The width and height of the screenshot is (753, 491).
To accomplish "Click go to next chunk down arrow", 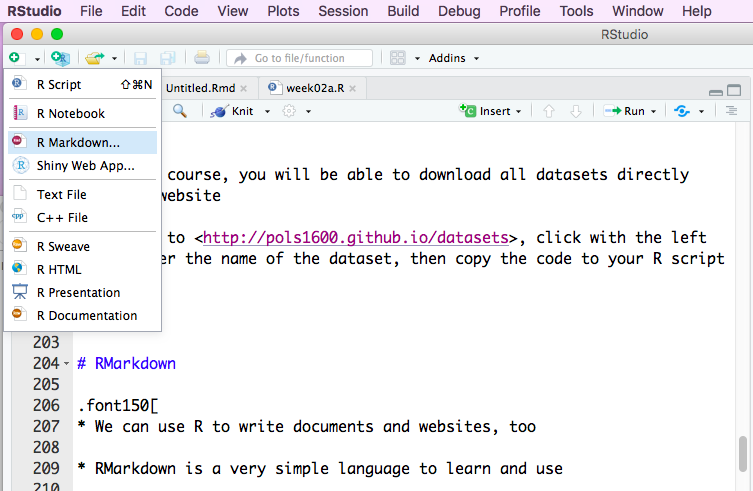I will (x=576, y=111).
